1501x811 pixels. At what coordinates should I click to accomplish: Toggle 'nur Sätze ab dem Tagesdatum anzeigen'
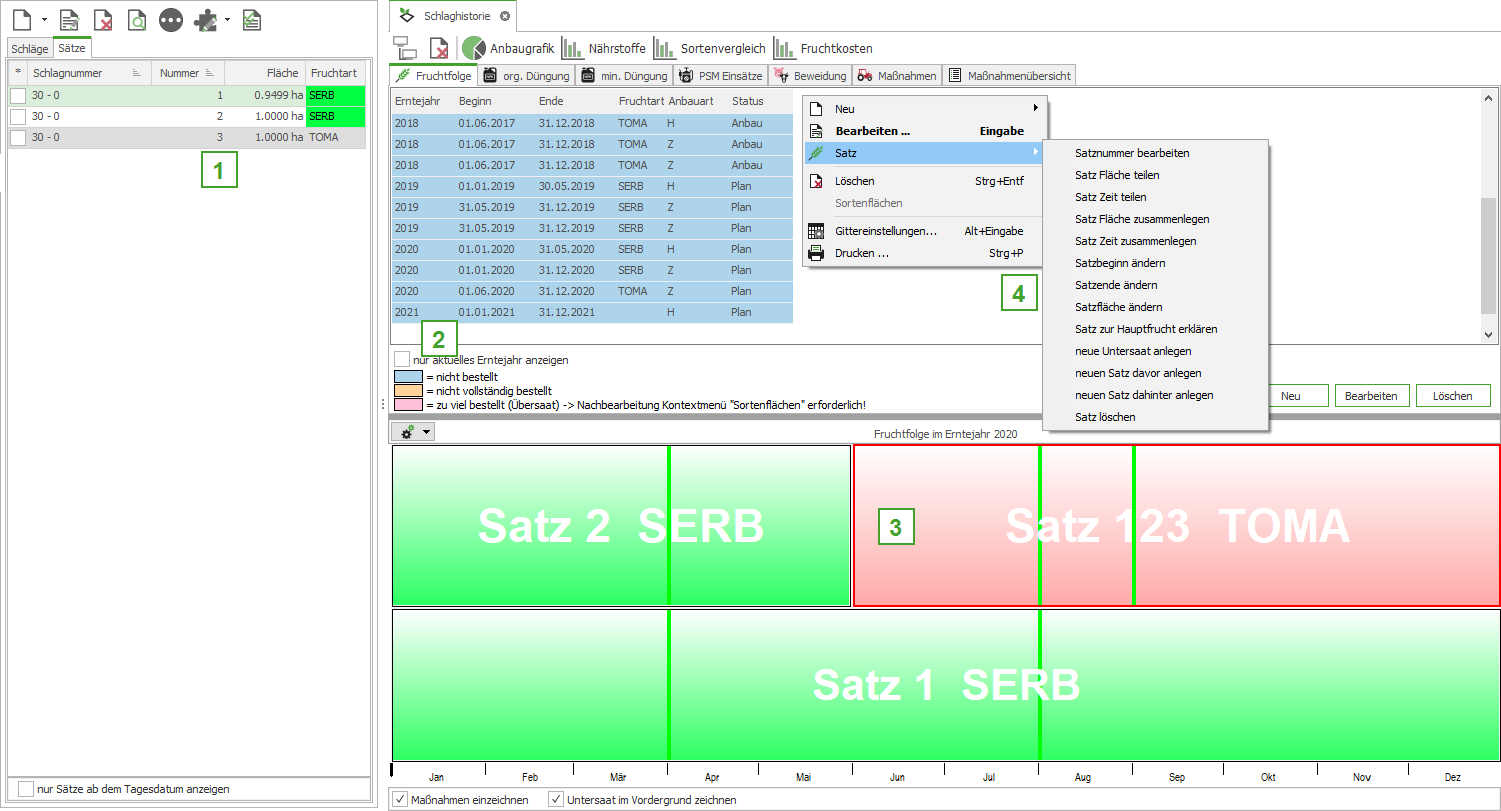click(x=26, y=789)
